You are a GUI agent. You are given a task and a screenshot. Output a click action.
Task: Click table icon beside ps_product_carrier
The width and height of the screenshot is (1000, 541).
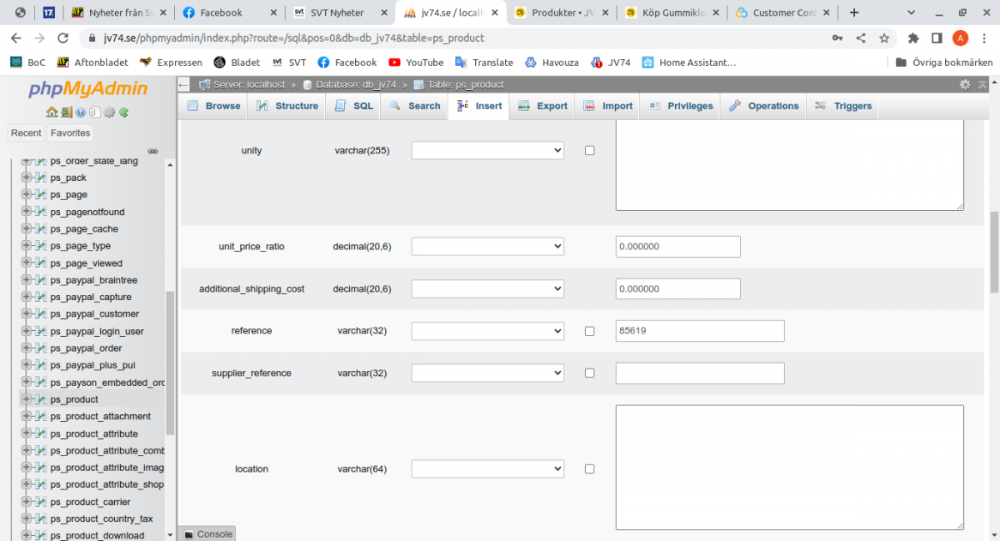[x=41, y=501]
